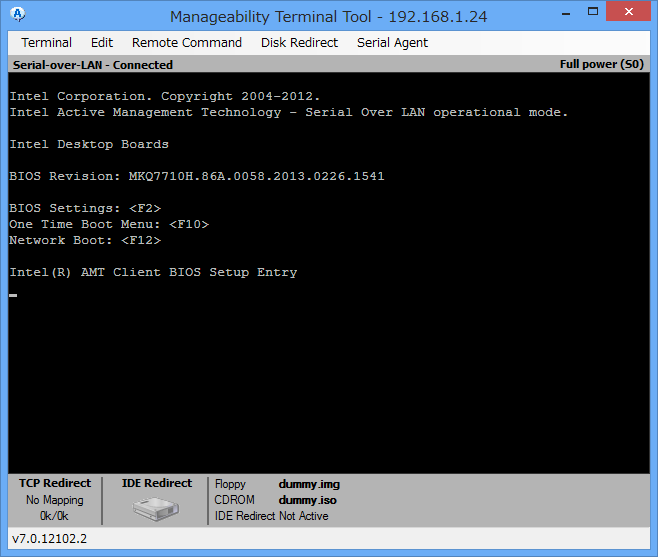Click the One Time Boot Menu <F10> line
This screenshot has width=658, height=557.
(109, 224)
